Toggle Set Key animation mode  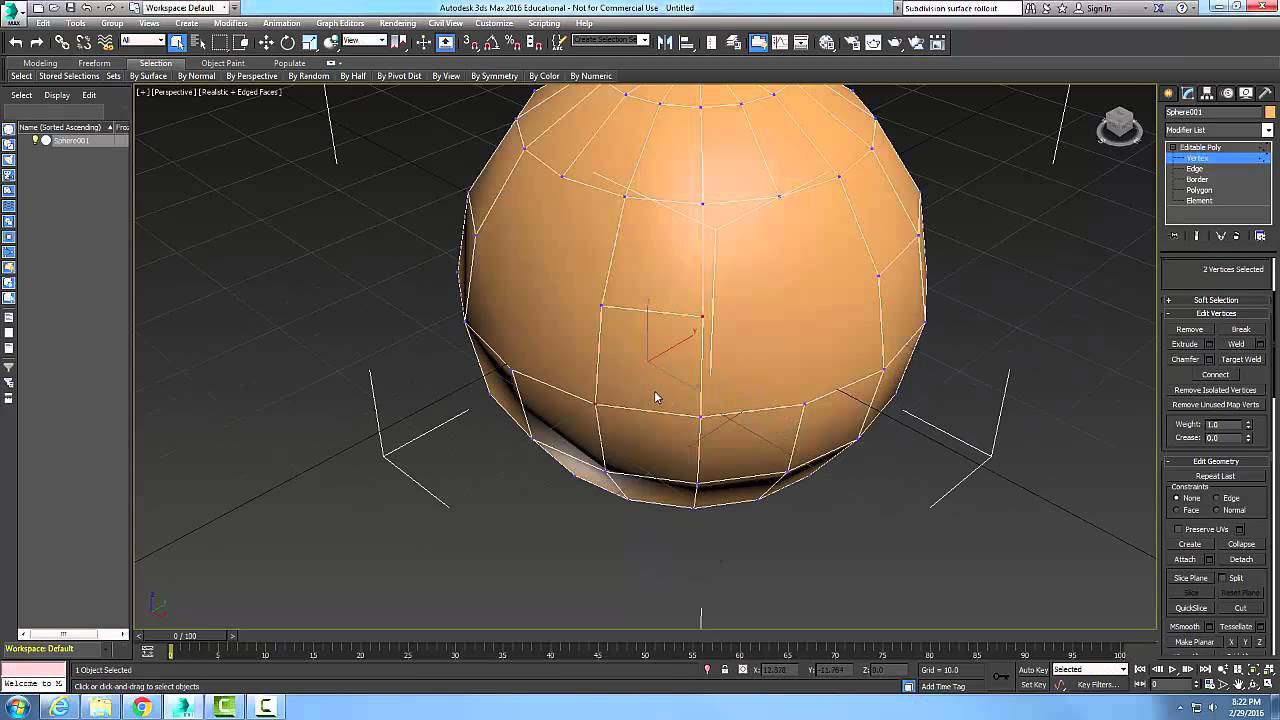1033,685
